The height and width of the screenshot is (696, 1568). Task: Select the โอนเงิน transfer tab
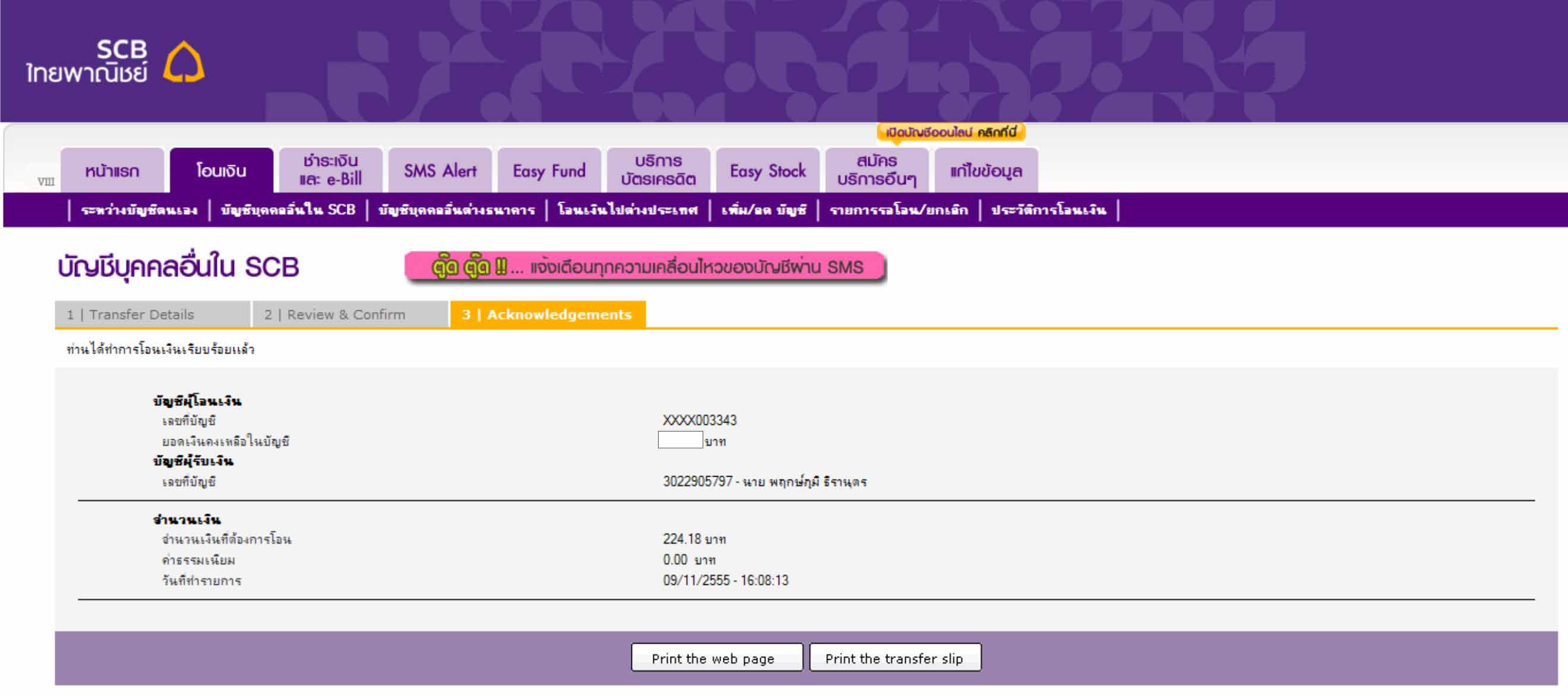(x=222, y=171)
